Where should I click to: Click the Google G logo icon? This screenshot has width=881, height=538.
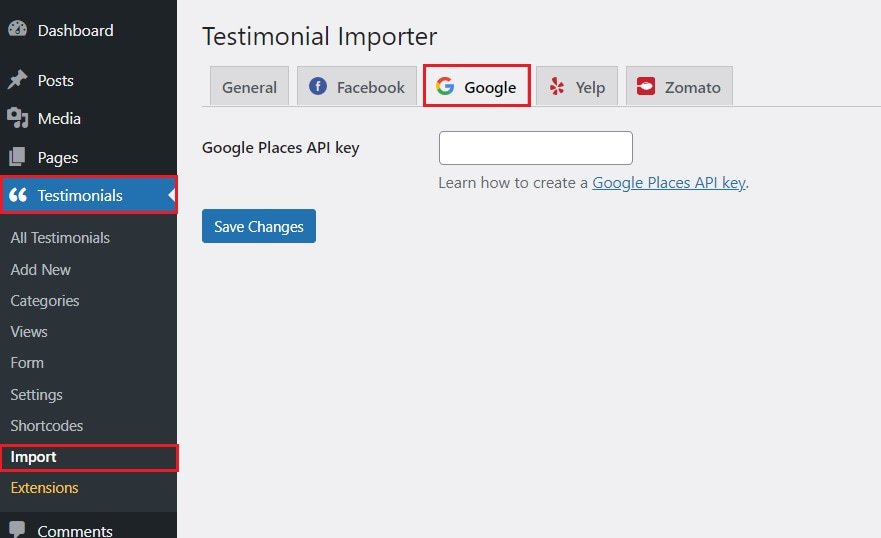pos(445,86)
